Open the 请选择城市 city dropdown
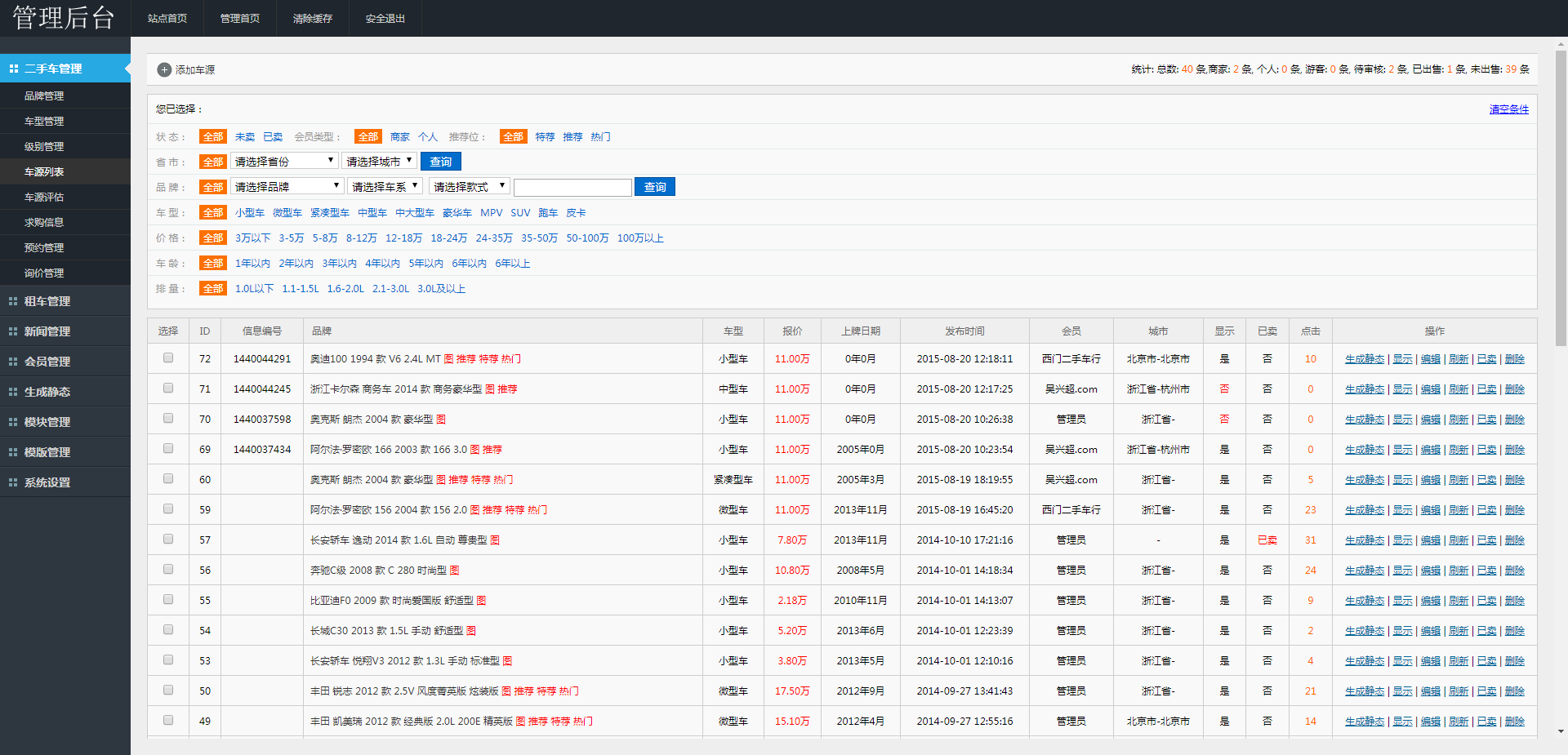The image size is (1568, 755). point(380,162)
